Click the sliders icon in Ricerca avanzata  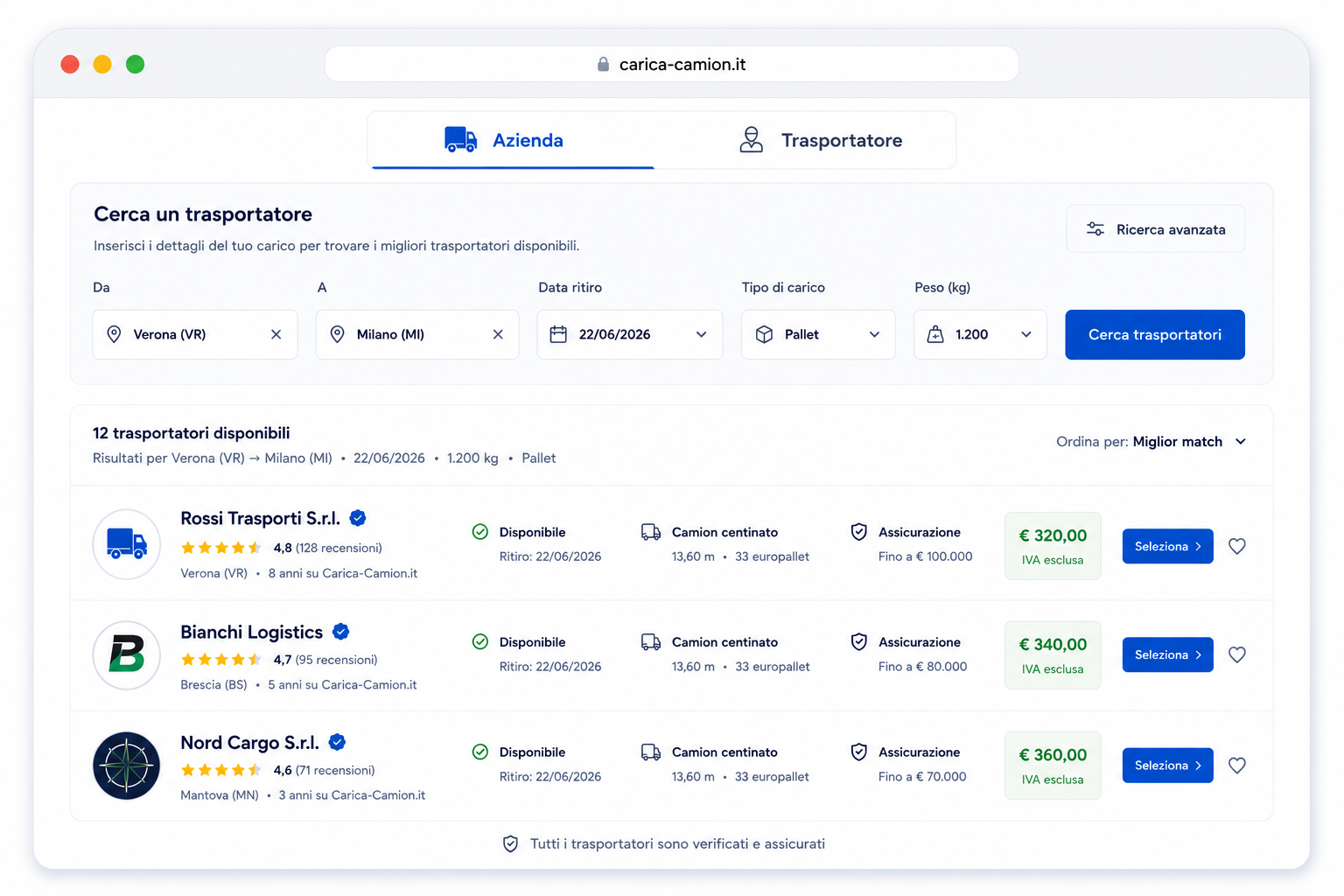1095,229
